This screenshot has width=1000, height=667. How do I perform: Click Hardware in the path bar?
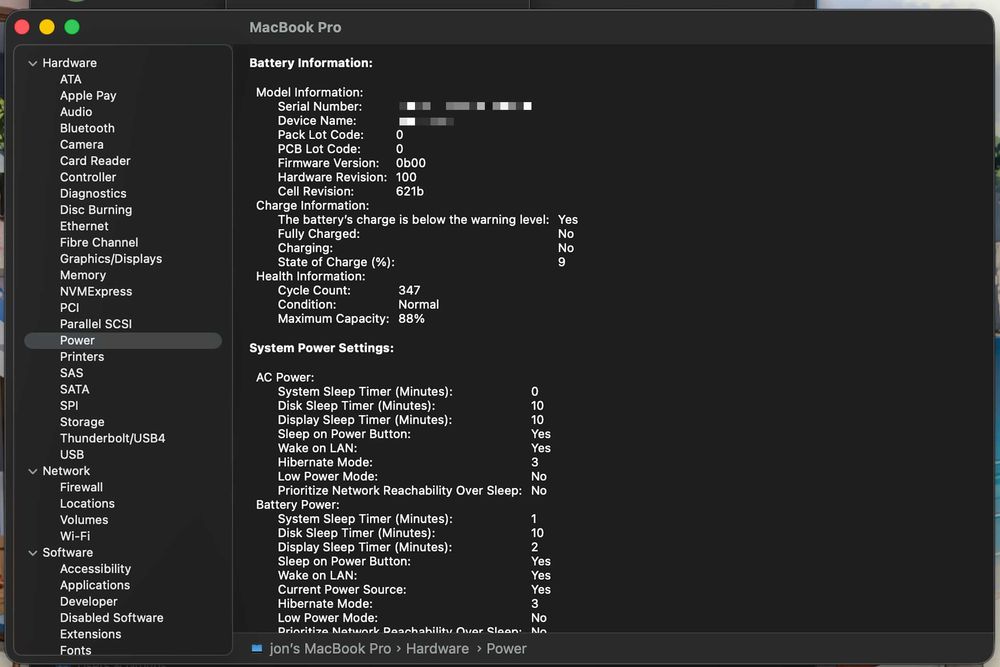(437, 649)
